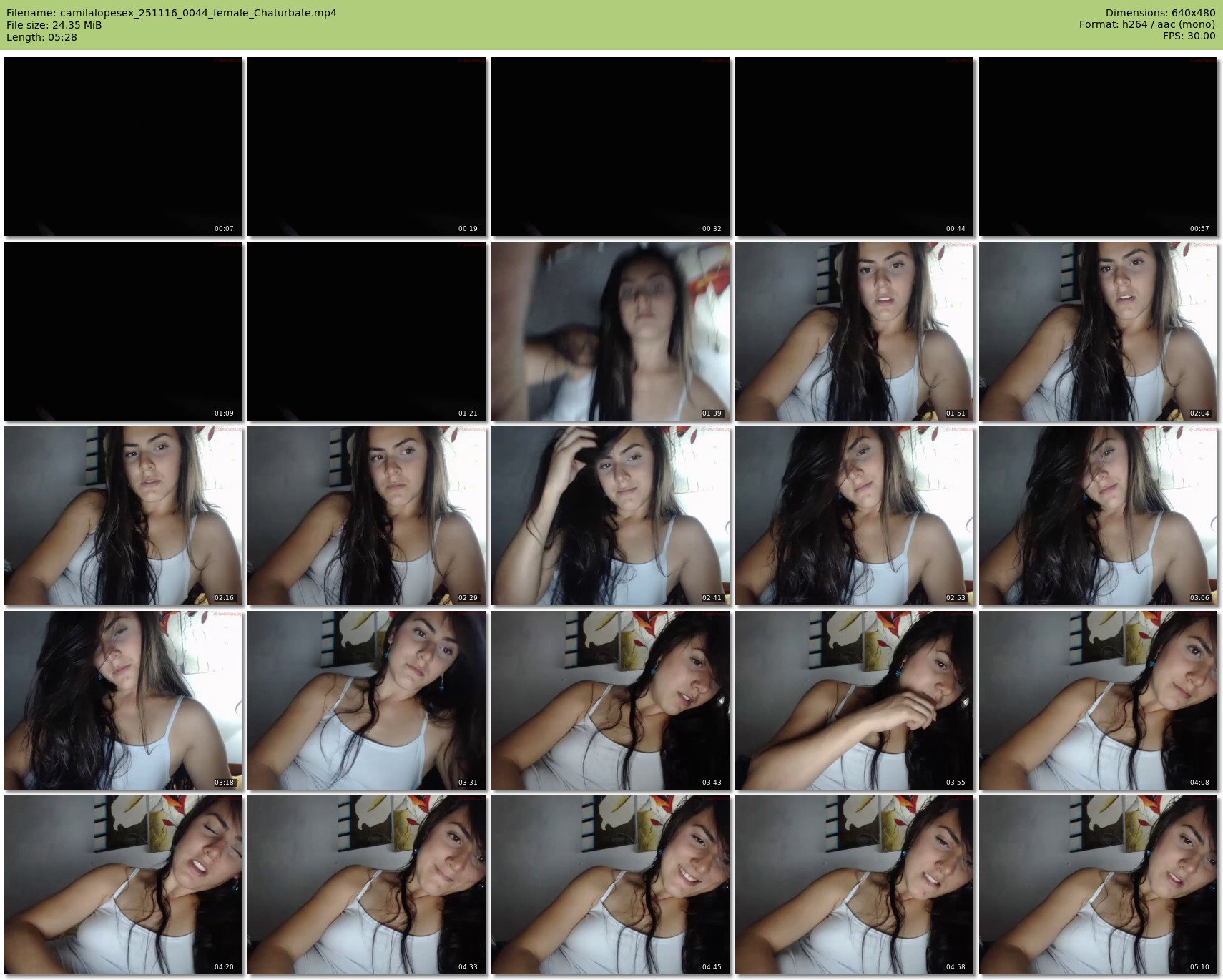Open the frame at 02:16
This screenshot has height=980, width=1223.
point(123,516)
